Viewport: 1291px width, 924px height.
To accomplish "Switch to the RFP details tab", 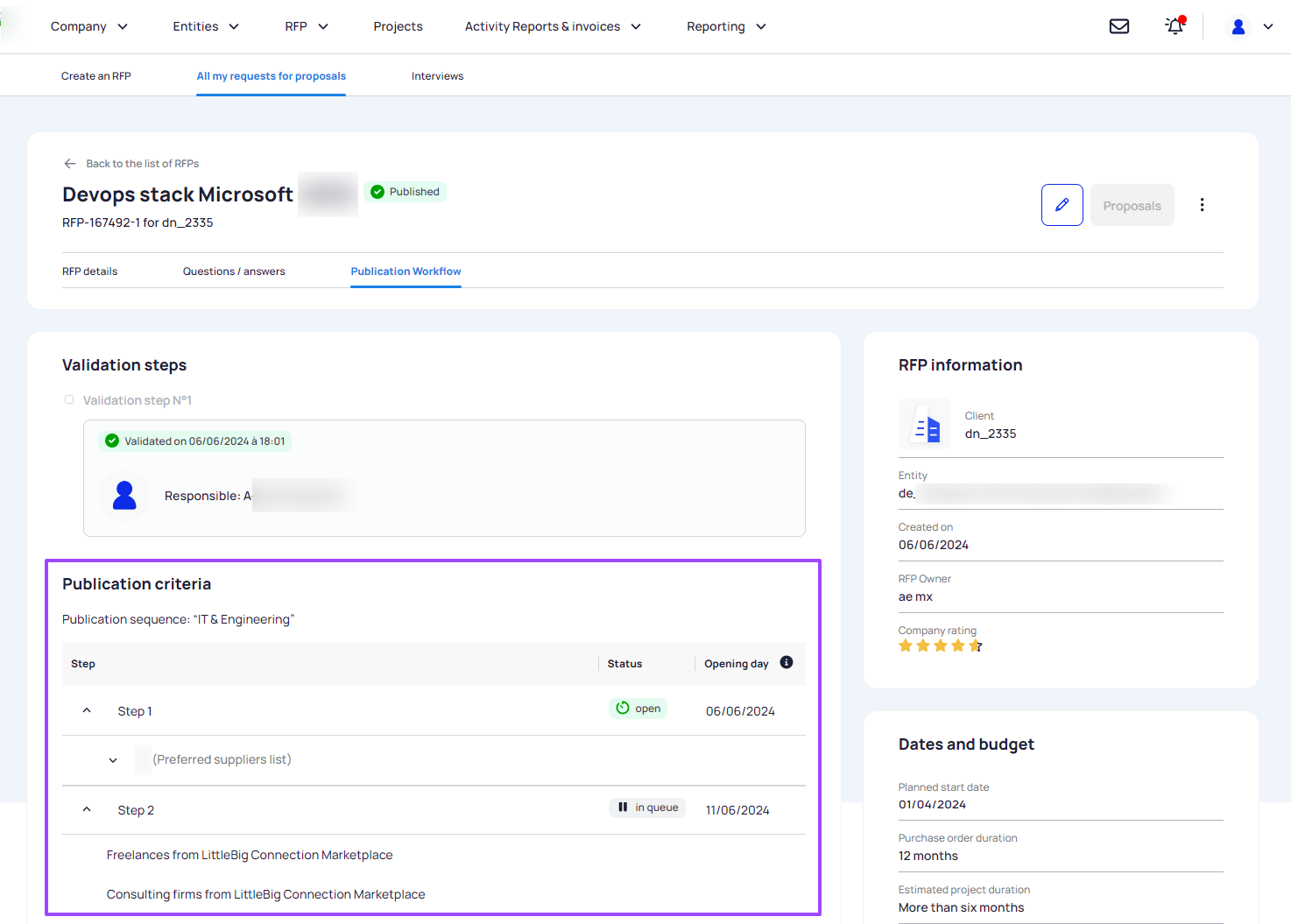I will coord(89,272).
